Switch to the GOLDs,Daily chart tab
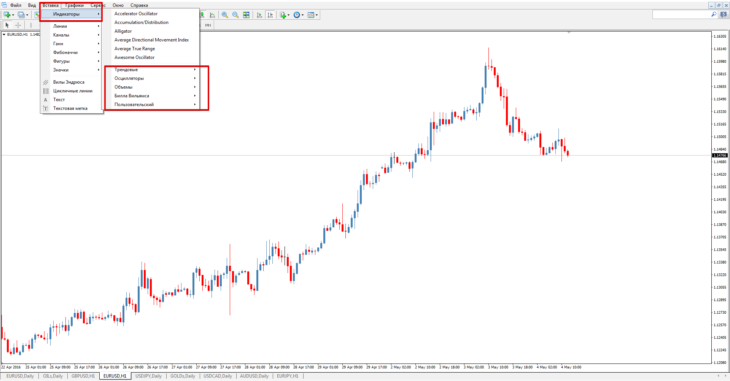Image resolution: width=730 pixels, height=381 pixels. [x=182, y=376]
